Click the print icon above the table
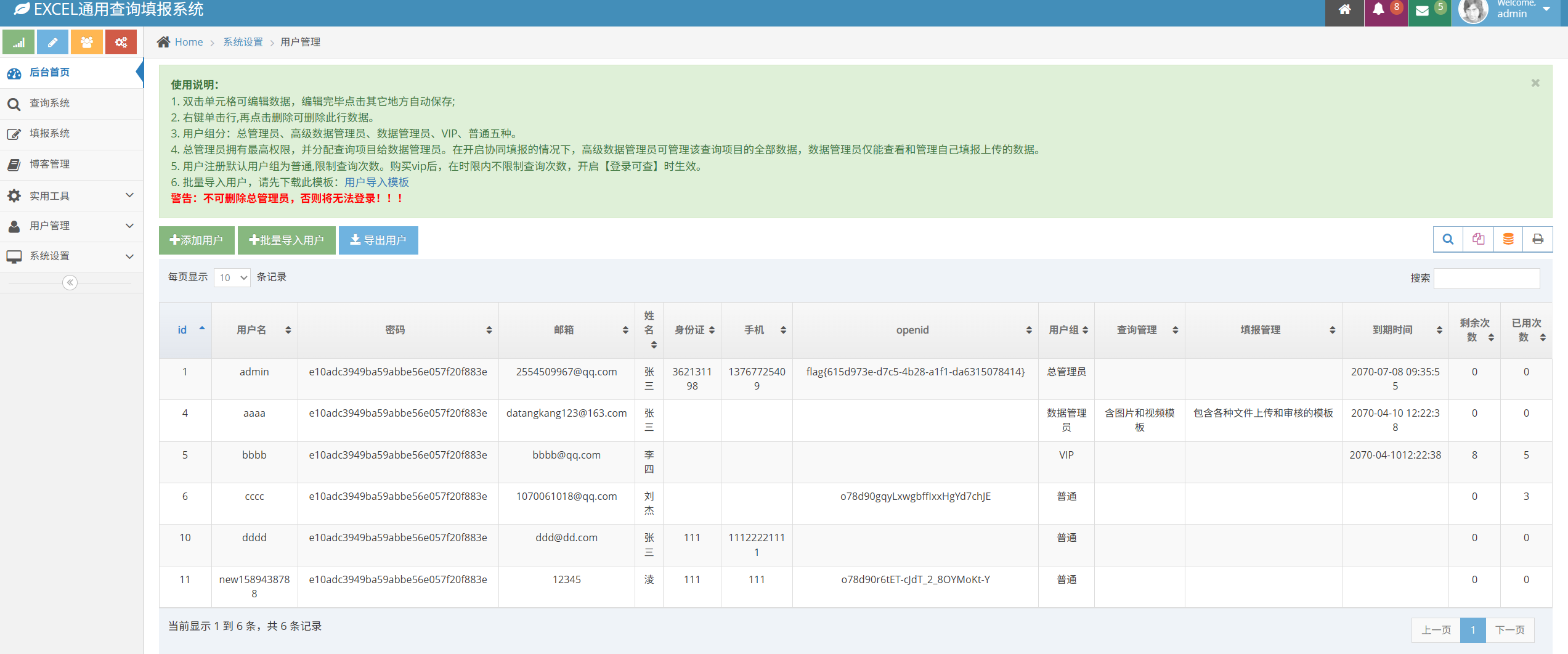Viewport: 1568px width, 654px height. point(1537,239)
